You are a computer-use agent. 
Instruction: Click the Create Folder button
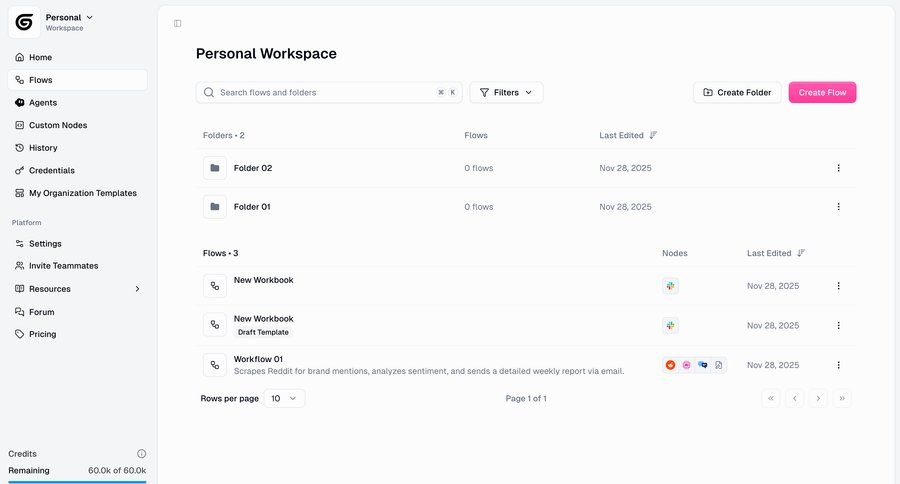737,92
